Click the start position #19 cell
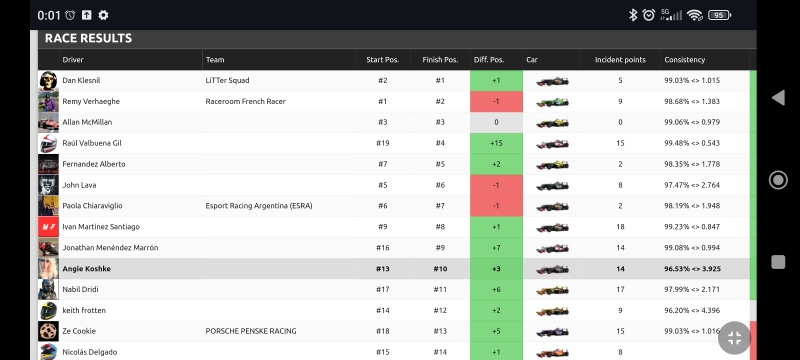The height and width of the screenshot is (360, 800). tap(383, 143)
